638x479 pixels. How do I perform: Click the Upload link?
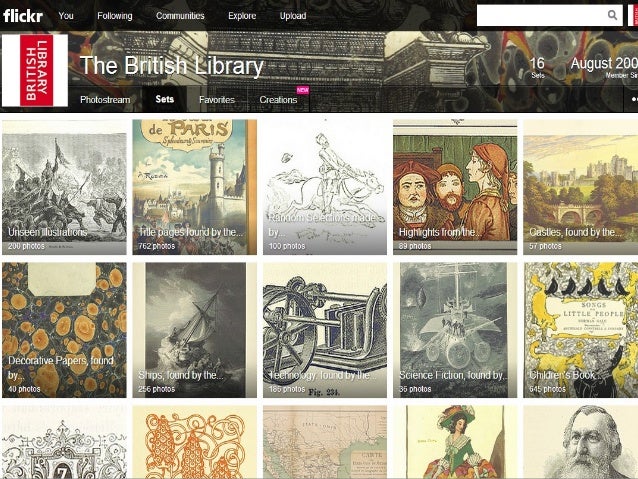point(293,16)
